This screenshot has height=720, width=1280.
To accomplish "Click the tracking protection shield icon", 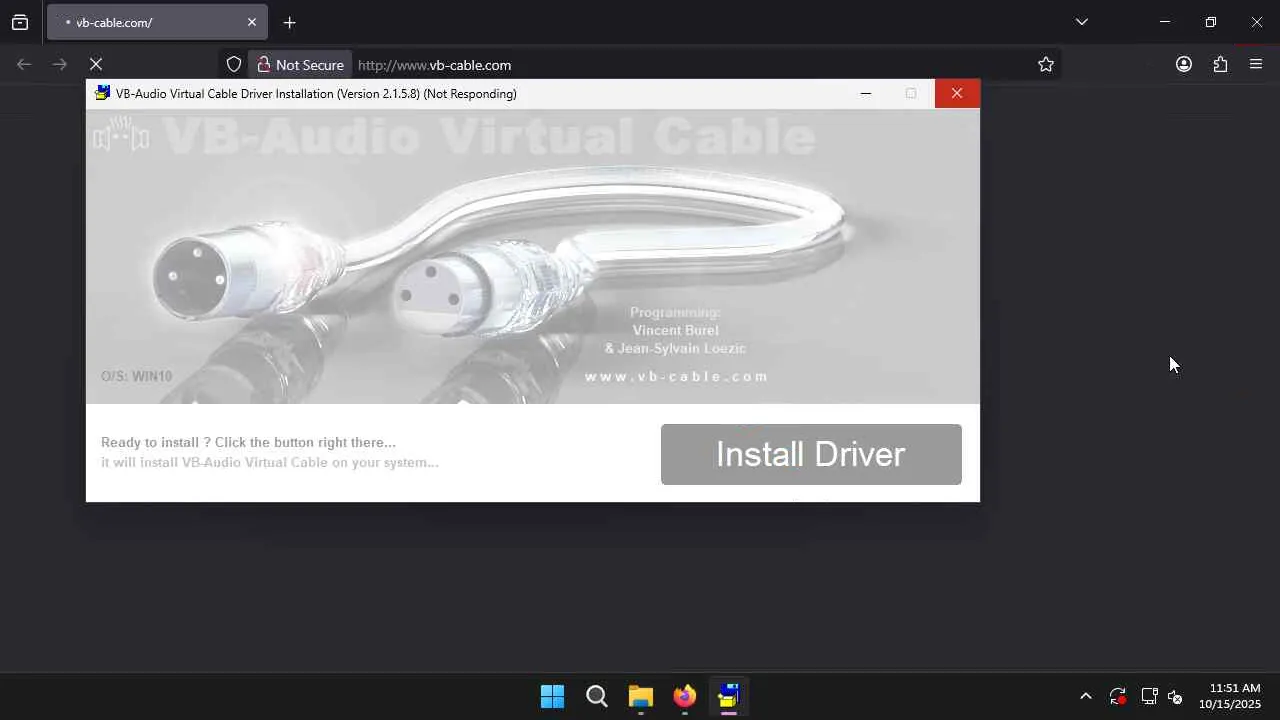I will (x=234, y=65).
